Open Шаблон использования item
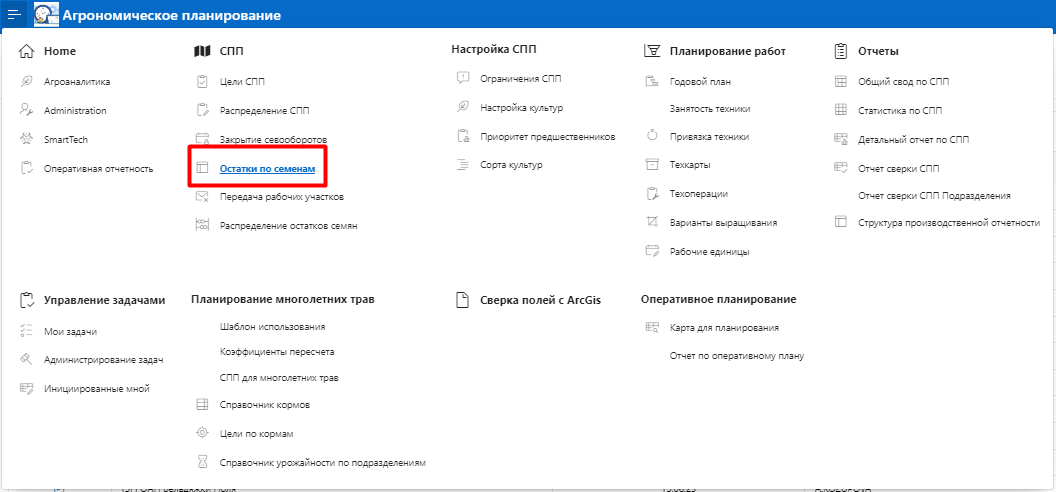Viewport: 1056px width, 492px height. pyautogui.click(x=272, y=327)
